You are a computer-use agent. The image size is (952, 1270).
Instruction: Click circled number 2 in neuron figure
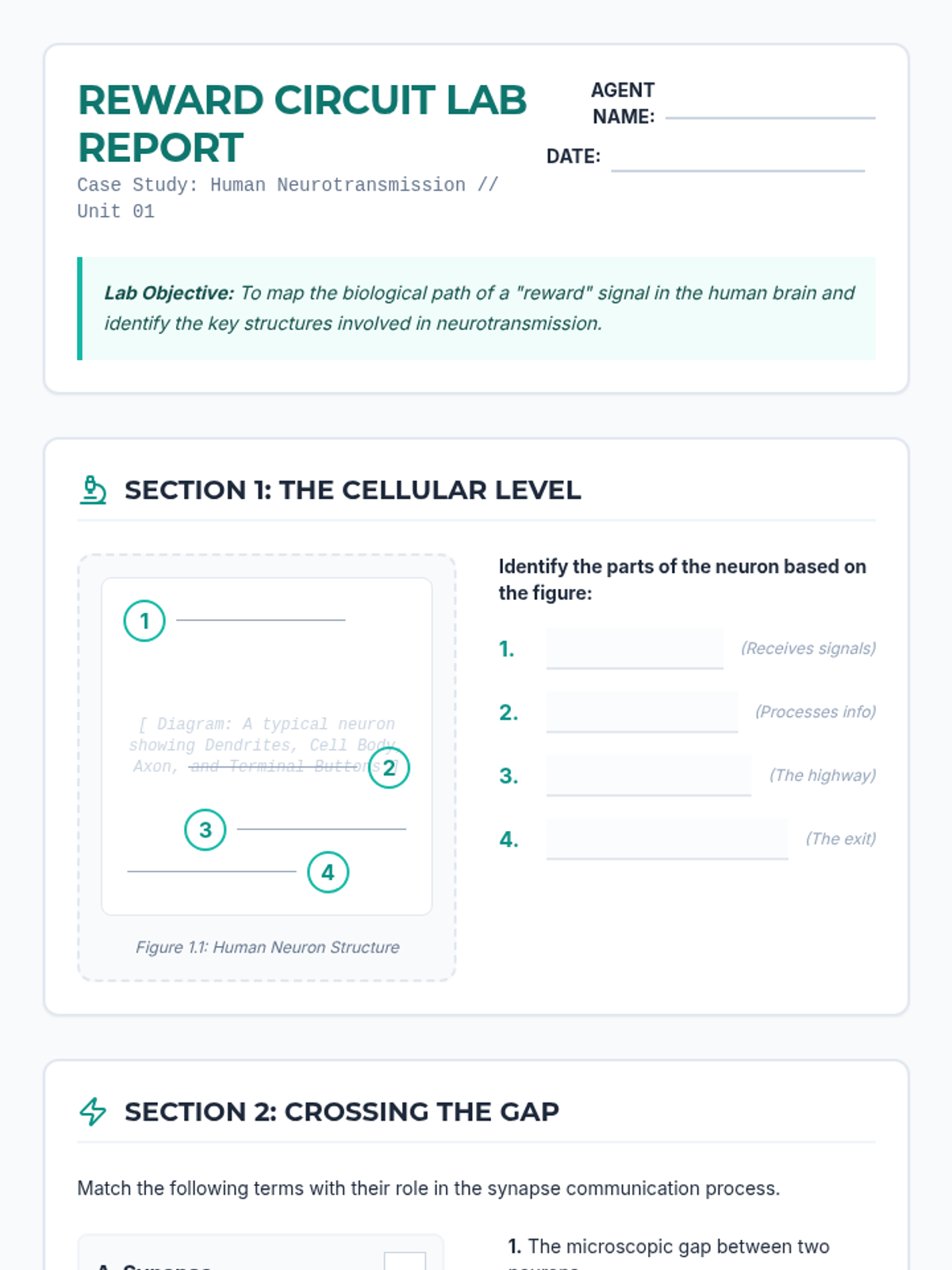point(389,768)
